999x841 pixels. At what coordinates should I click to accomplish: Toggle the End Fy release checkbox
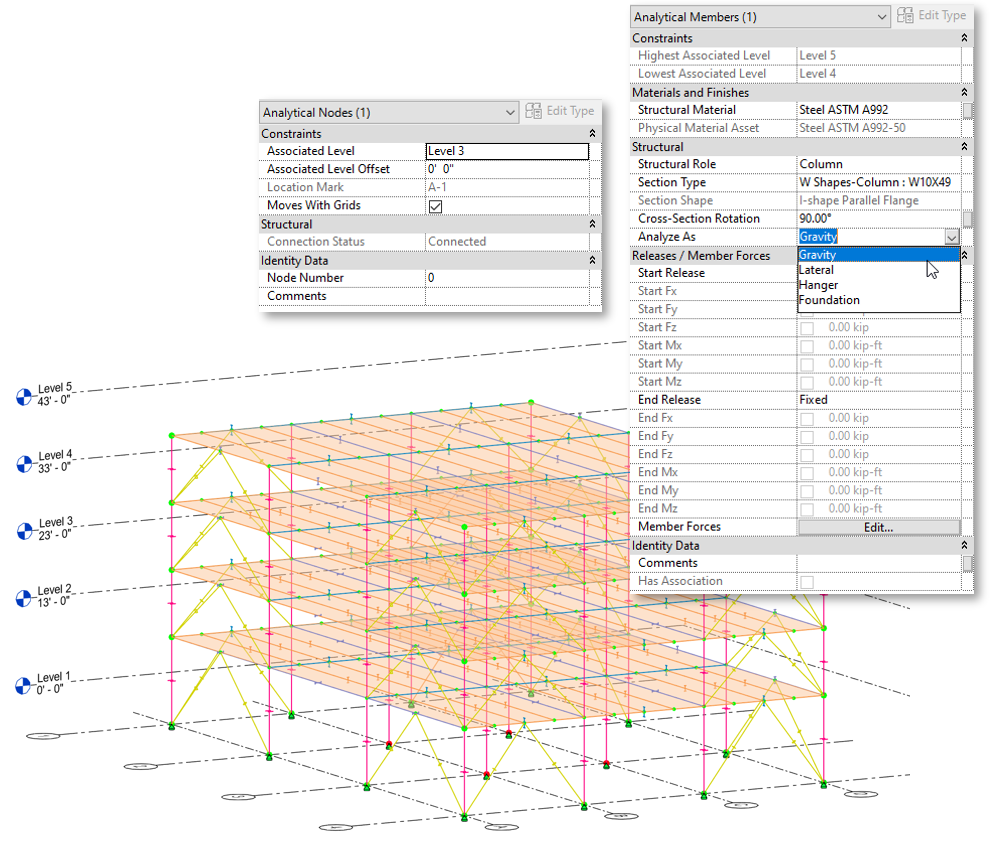[807, 437]
